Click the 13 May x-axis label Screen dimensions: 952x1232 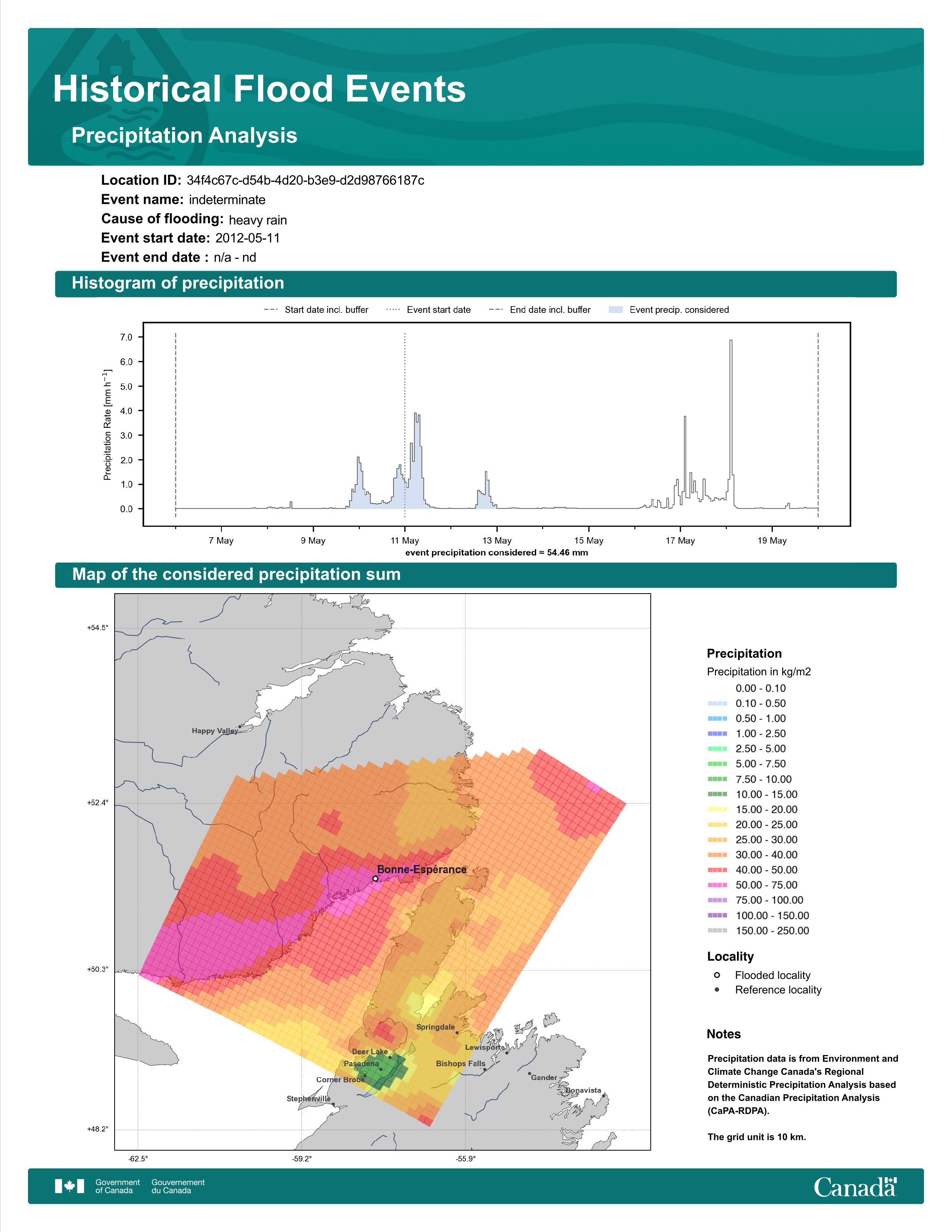click(497, 541)
